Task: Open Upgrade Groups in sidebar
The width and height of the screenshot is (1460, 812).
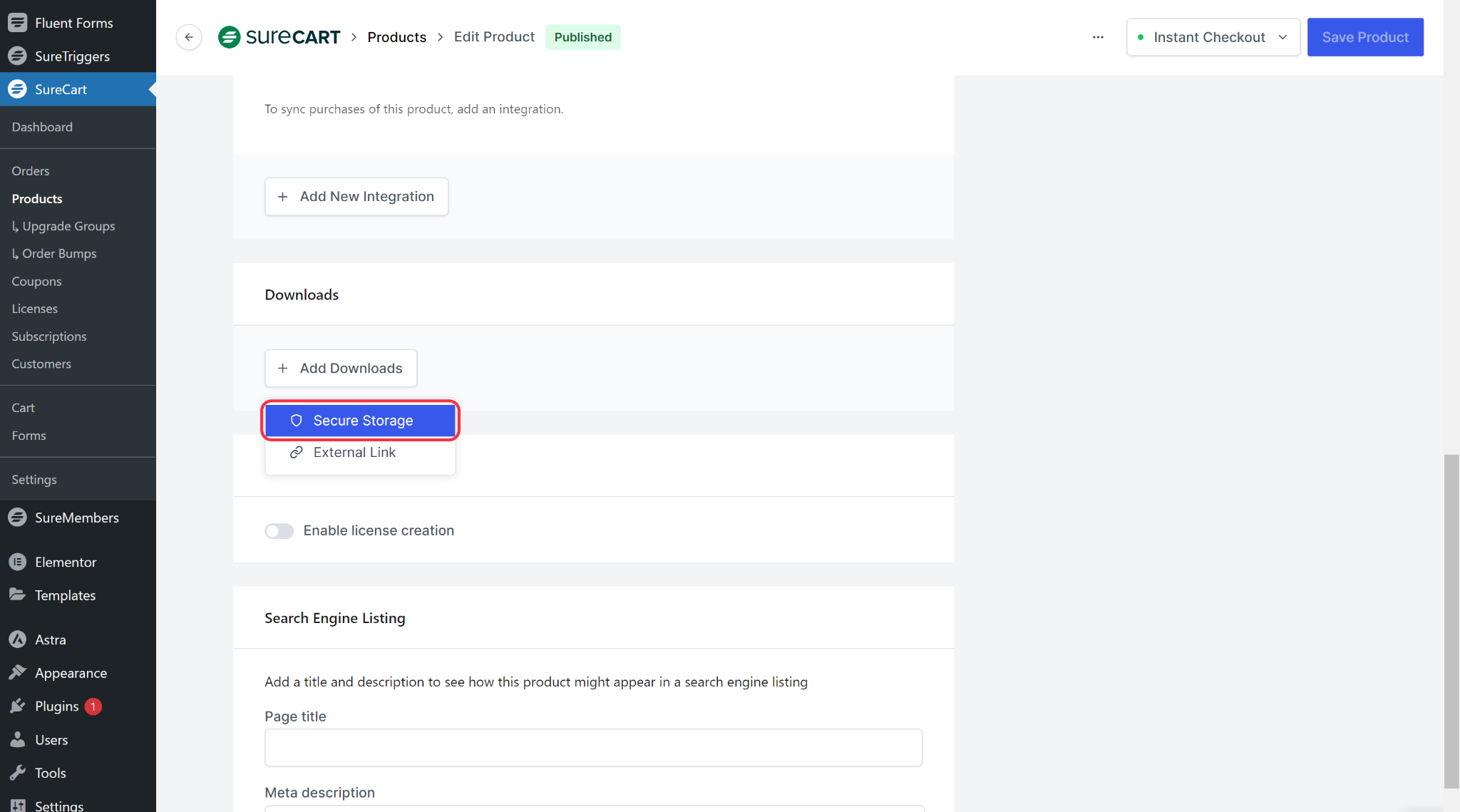Action: [68, 226]
